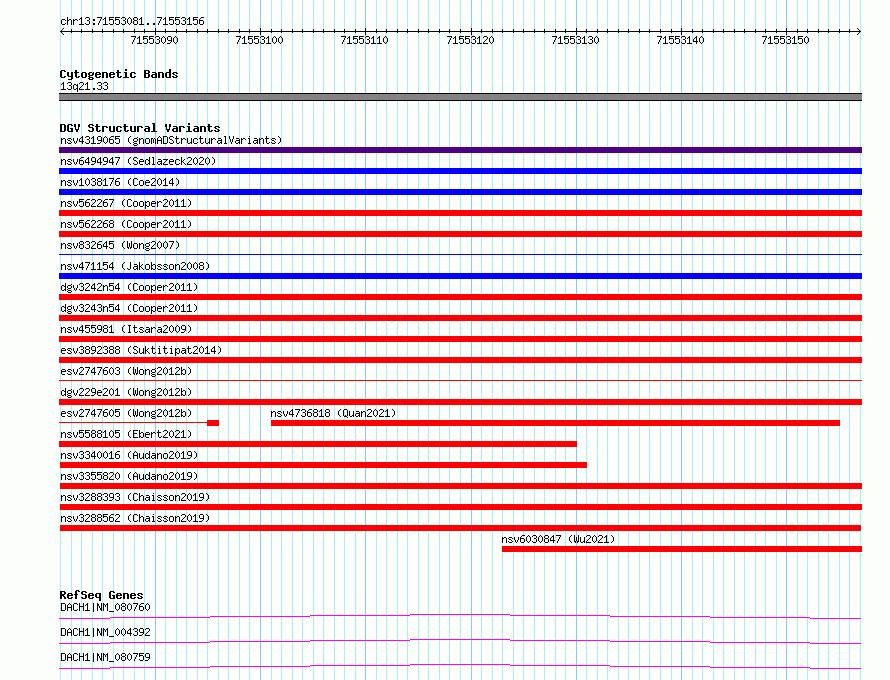Viewport: 890px width, 680px height.
Task: Click the red nsv6030847 variant bar
Action: [x=682, y=549]
